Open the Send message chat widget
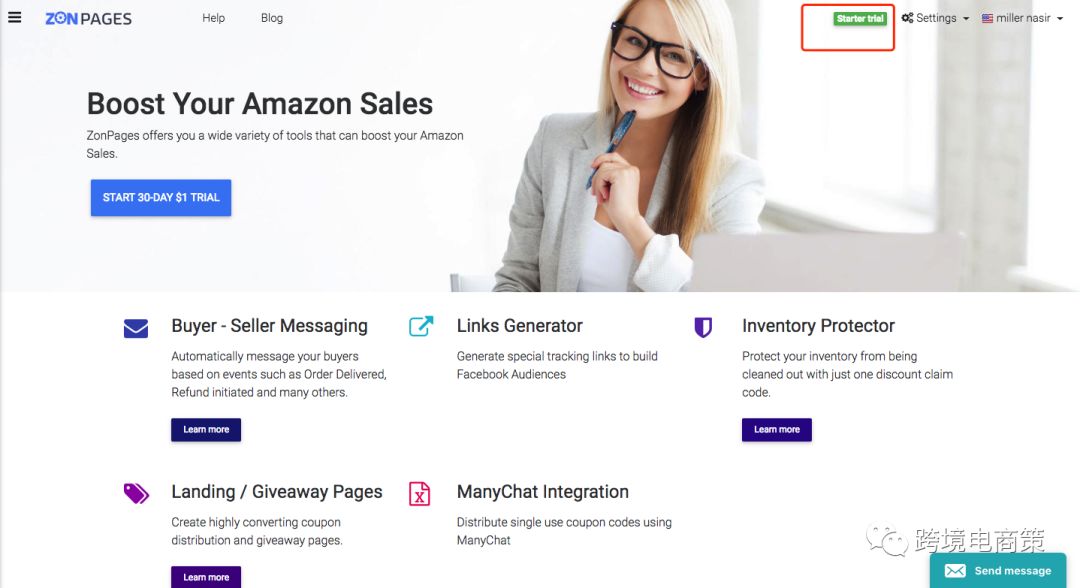 997,570
